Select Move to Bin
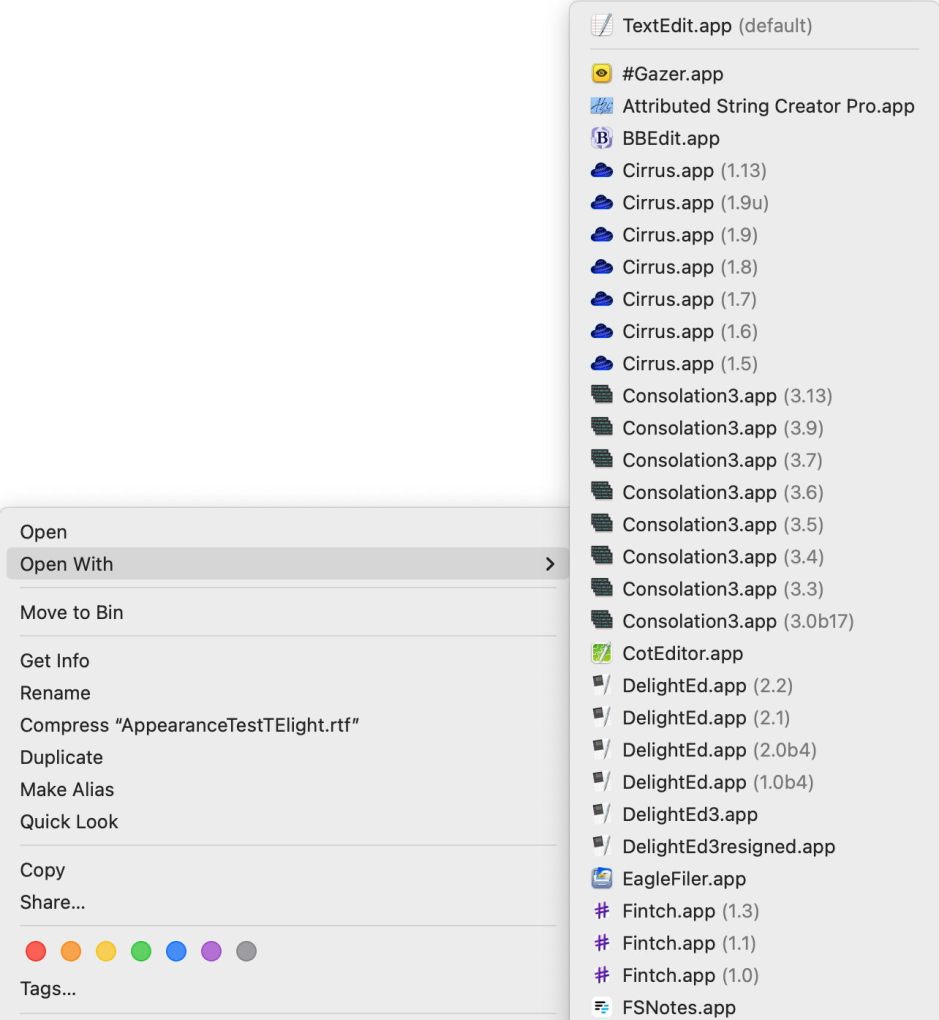The image size is (939, 1020). pyautogui.click(x=72, y=613)
